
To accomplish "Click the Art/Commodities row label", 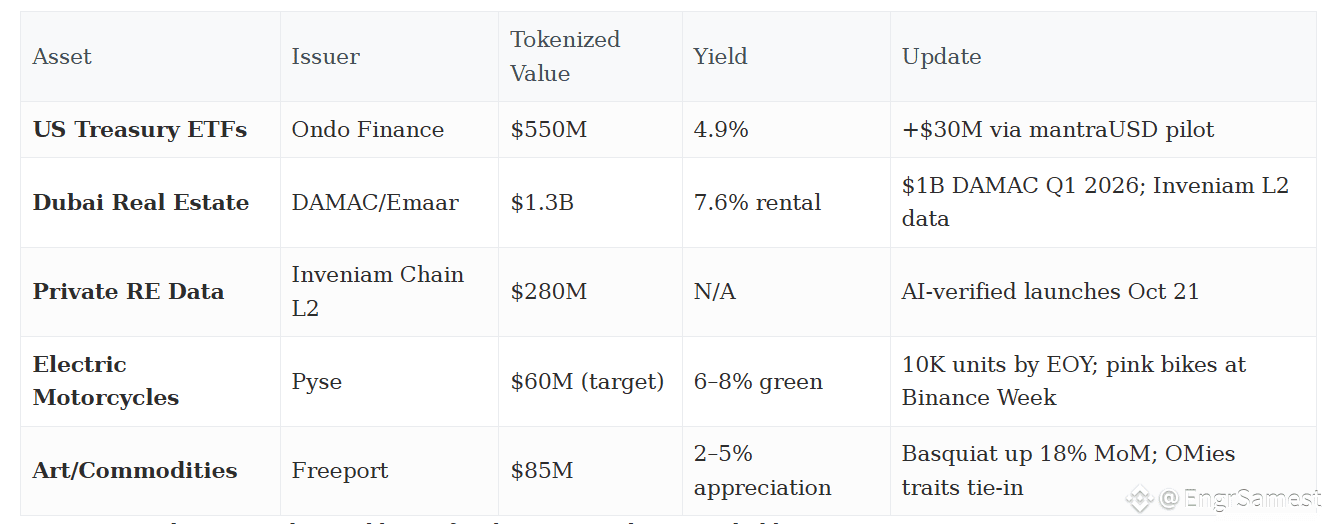I will (135, 471).
